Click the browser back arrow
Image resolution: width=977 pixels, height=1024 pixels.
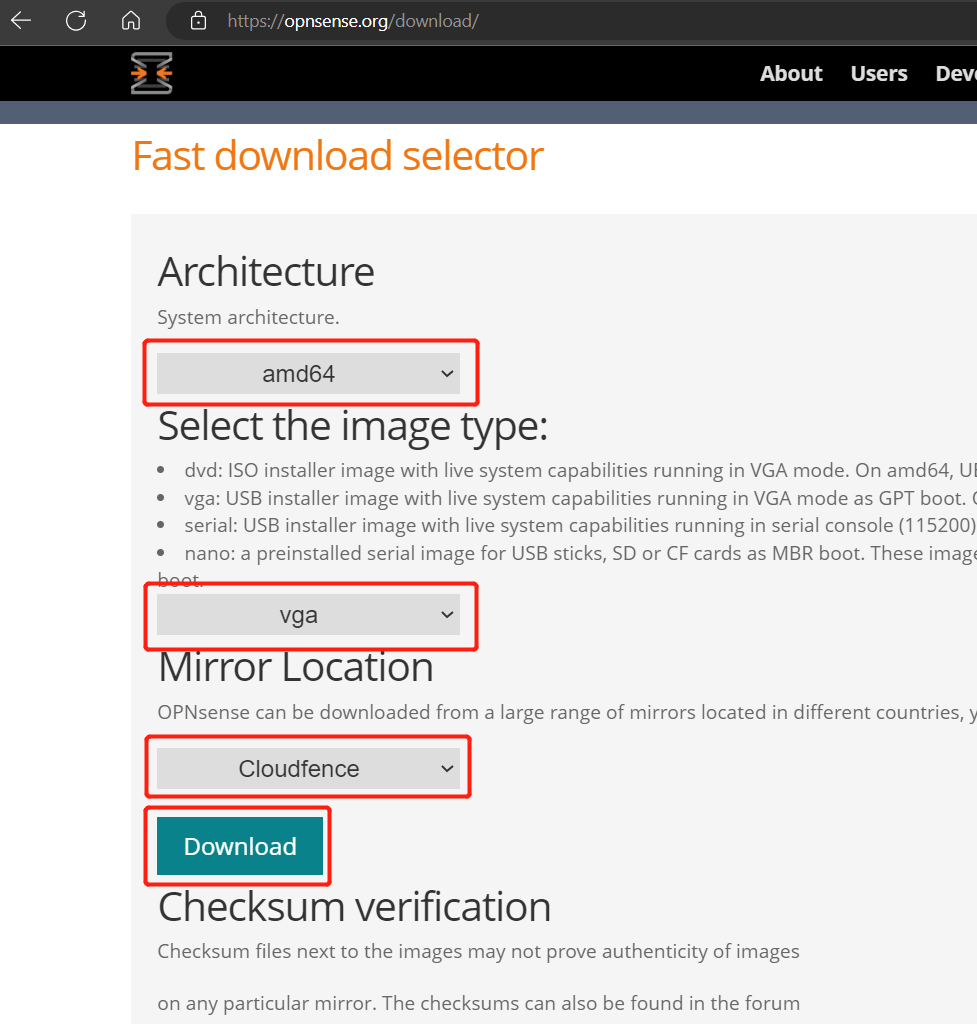(x=21, y=20)
